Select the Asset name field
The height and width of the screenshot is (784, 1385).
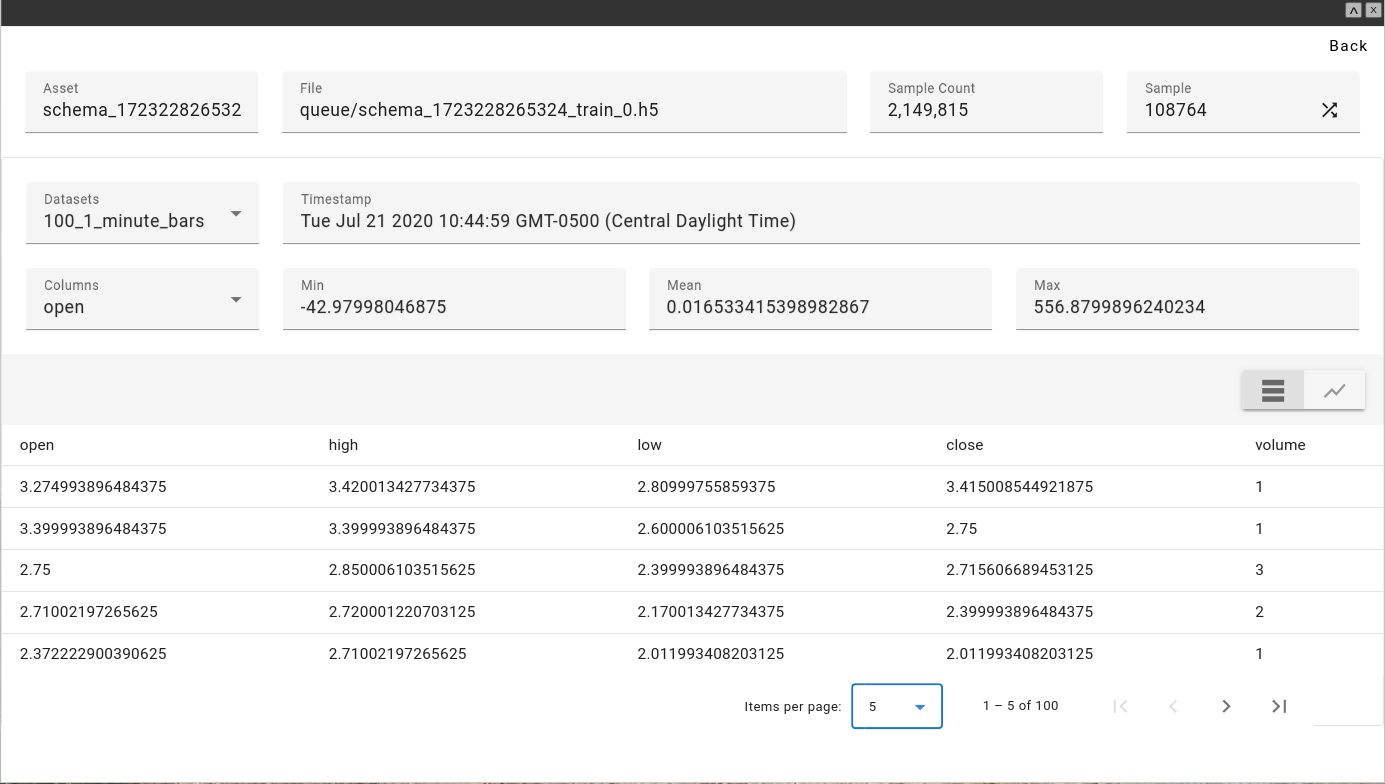coord(141,110)
